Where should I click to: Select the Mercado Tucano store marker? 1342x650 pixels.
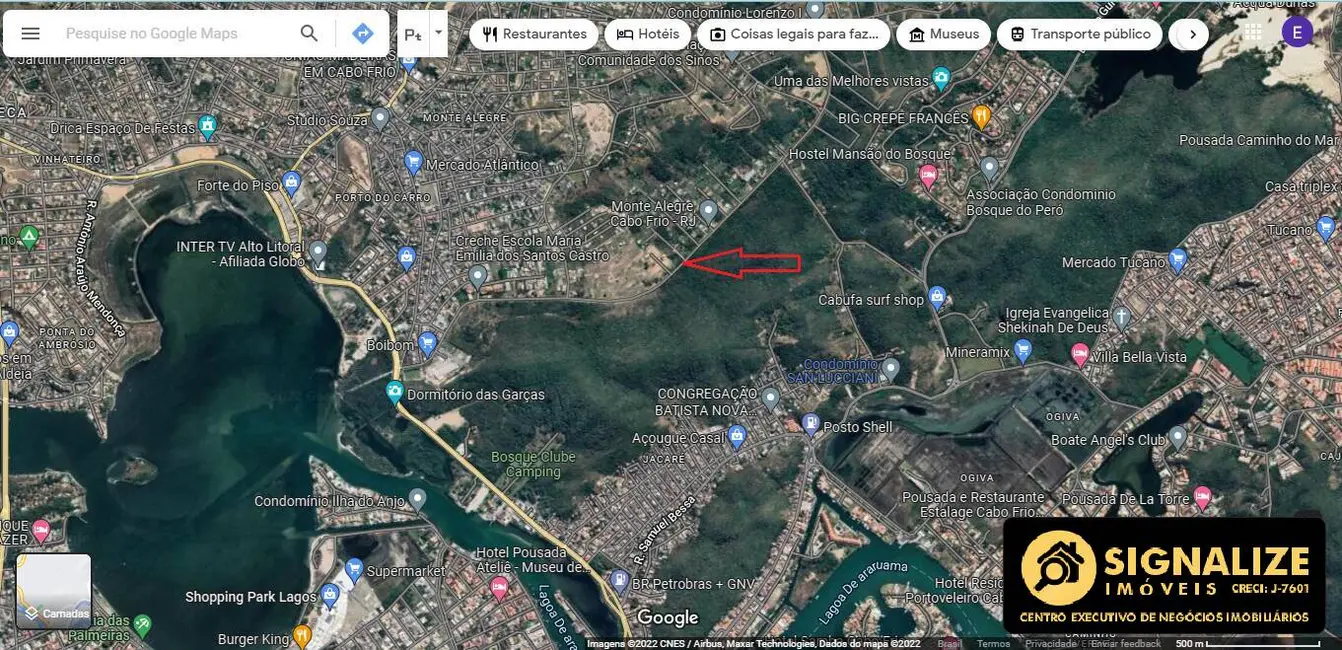(1179, 258)
